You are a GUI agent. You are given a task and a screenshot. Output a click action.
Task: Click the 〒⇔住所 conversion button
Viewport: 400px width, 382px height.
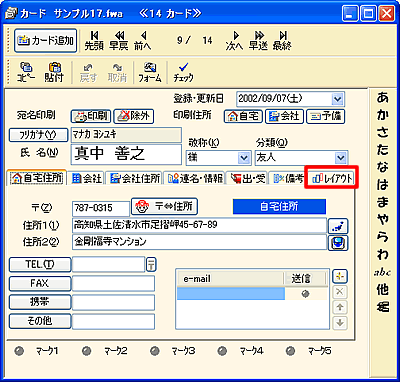click(165, 207)
